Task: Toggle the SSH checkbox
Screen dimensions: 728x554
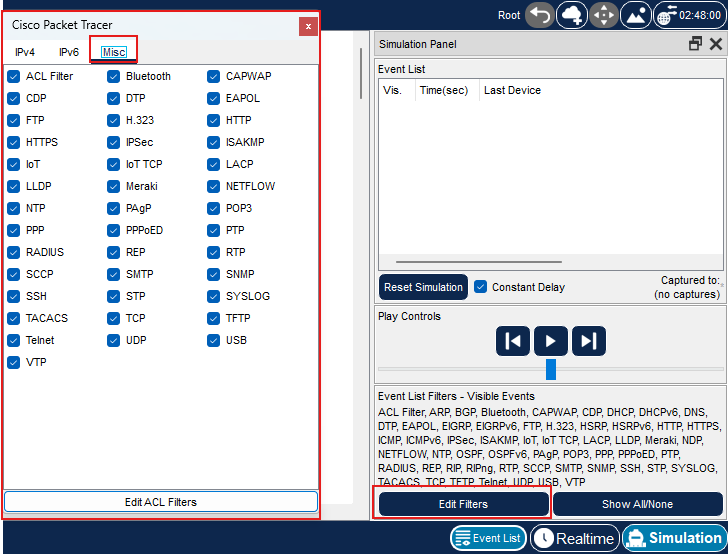Action: (13, 296)
